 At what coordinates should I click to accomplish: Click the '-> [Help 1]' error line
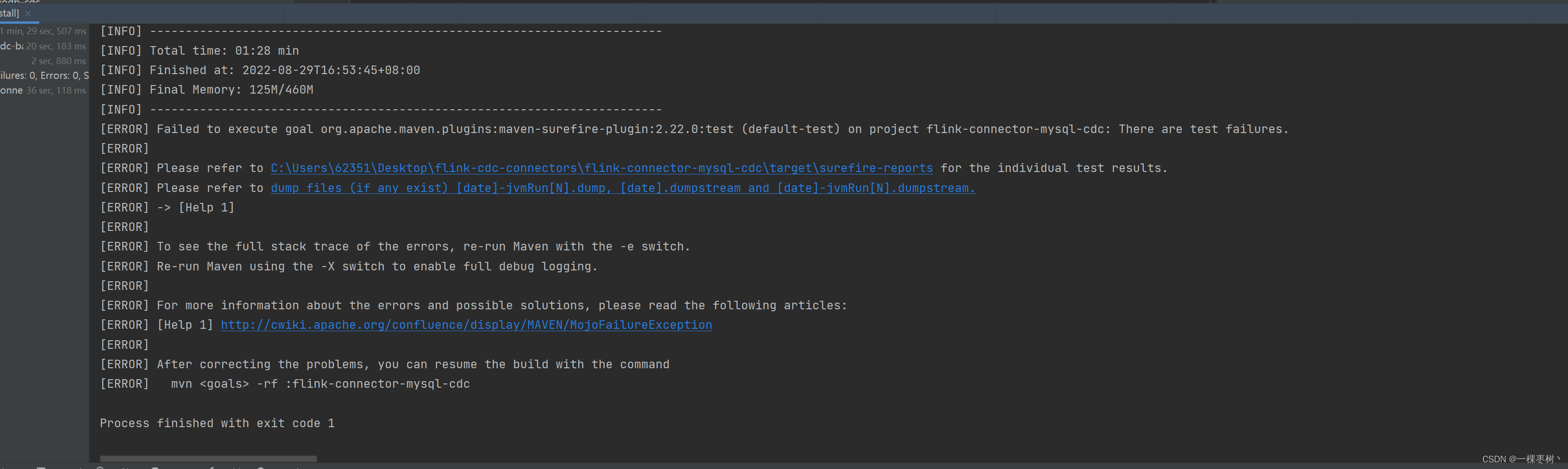coord(167,208)
